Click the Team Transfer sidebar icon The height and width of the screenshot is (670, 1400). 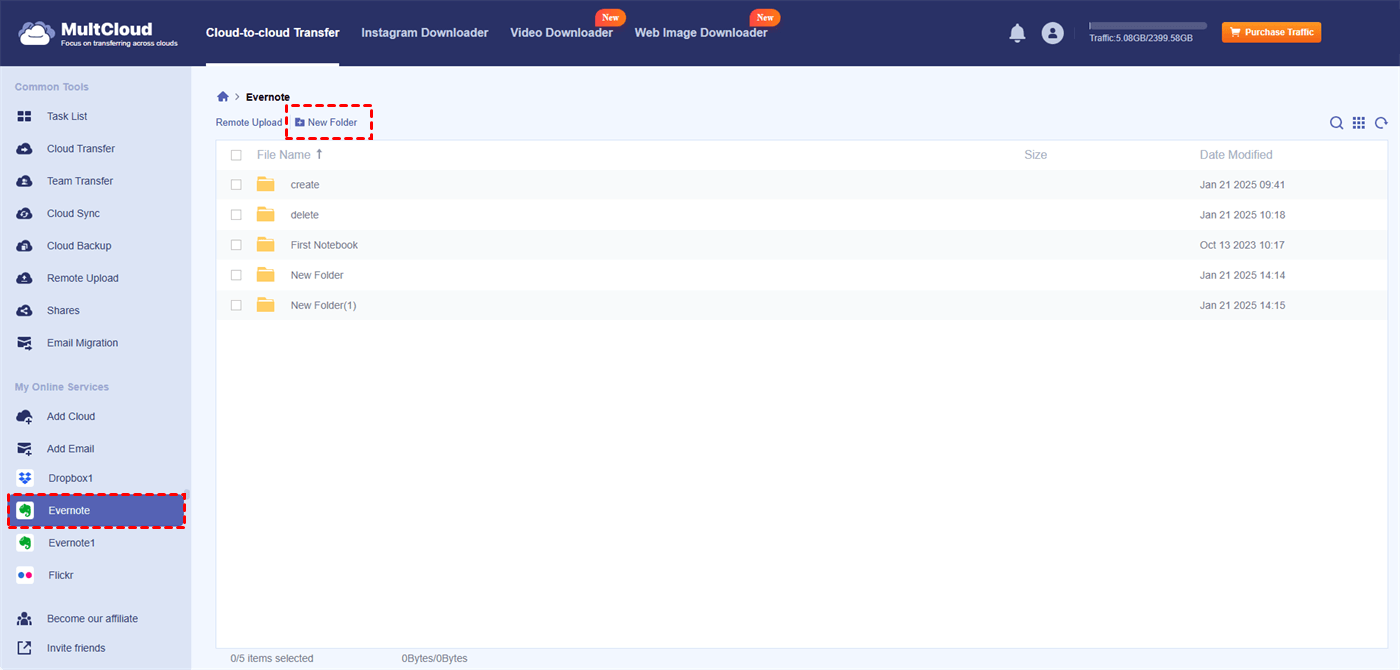point(25,181)
